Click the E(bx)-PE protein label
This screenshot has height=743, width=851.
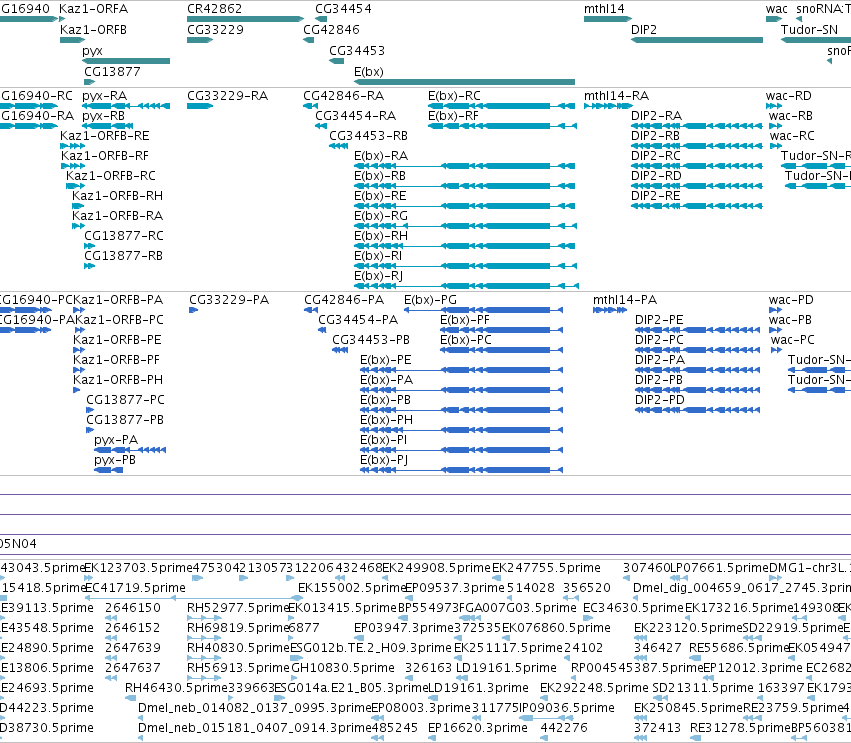pos(386,360)
